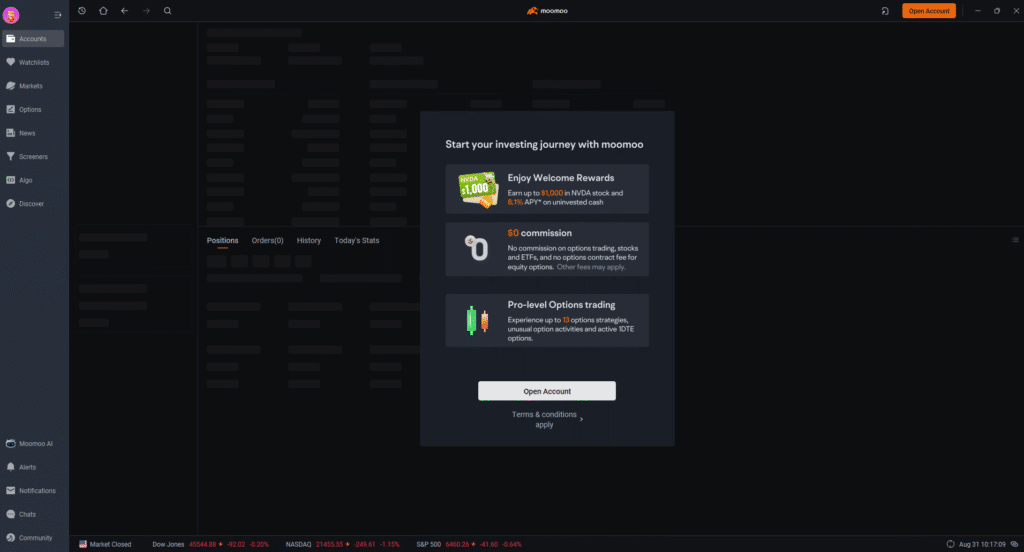Minimize the moomoo window
The width and height of the screenshot is (1024, 552).
click(x=978, y=10)
